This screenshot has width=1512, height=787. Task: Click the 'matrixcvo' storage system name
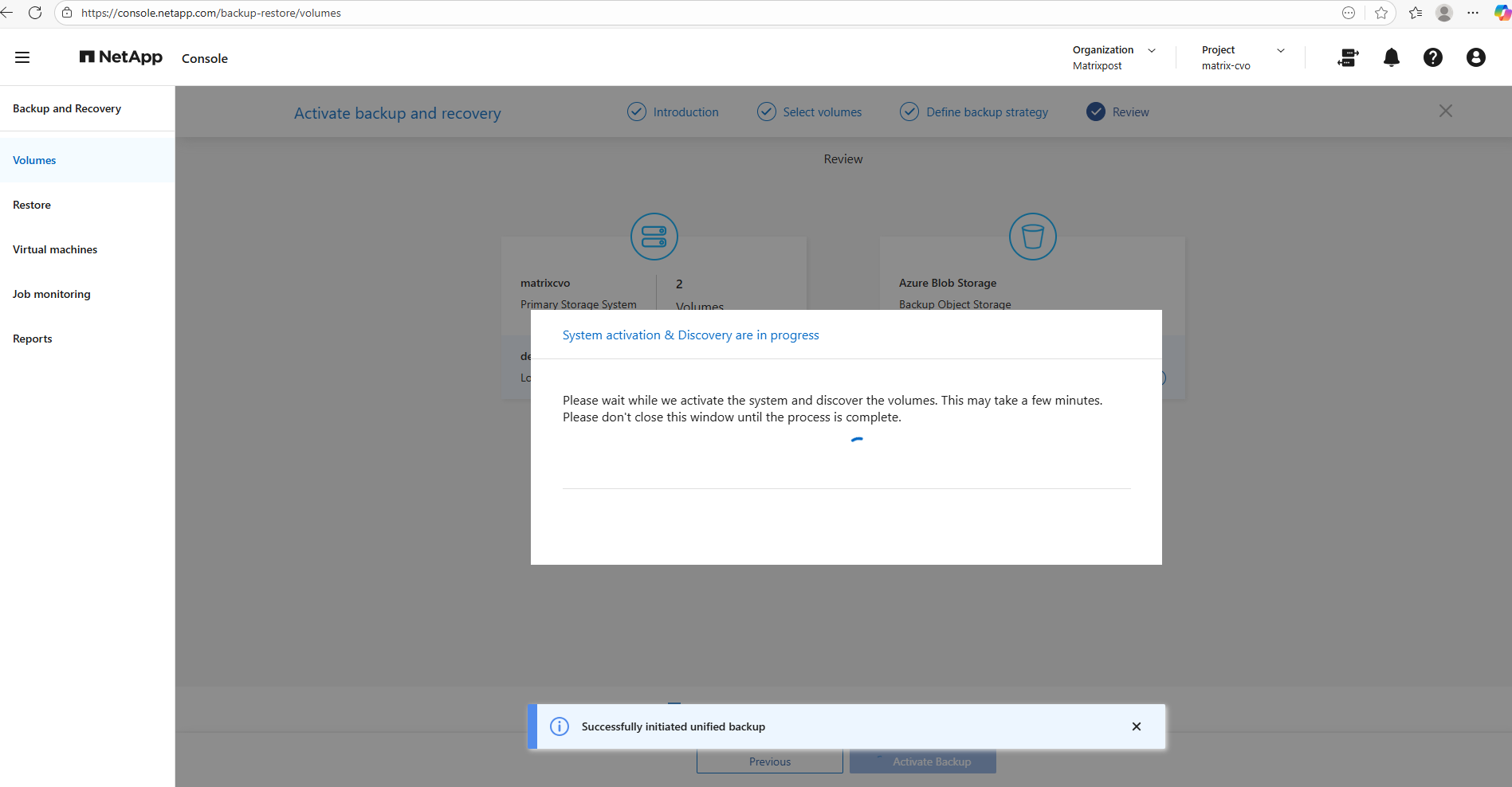click(x=545, y=283)
